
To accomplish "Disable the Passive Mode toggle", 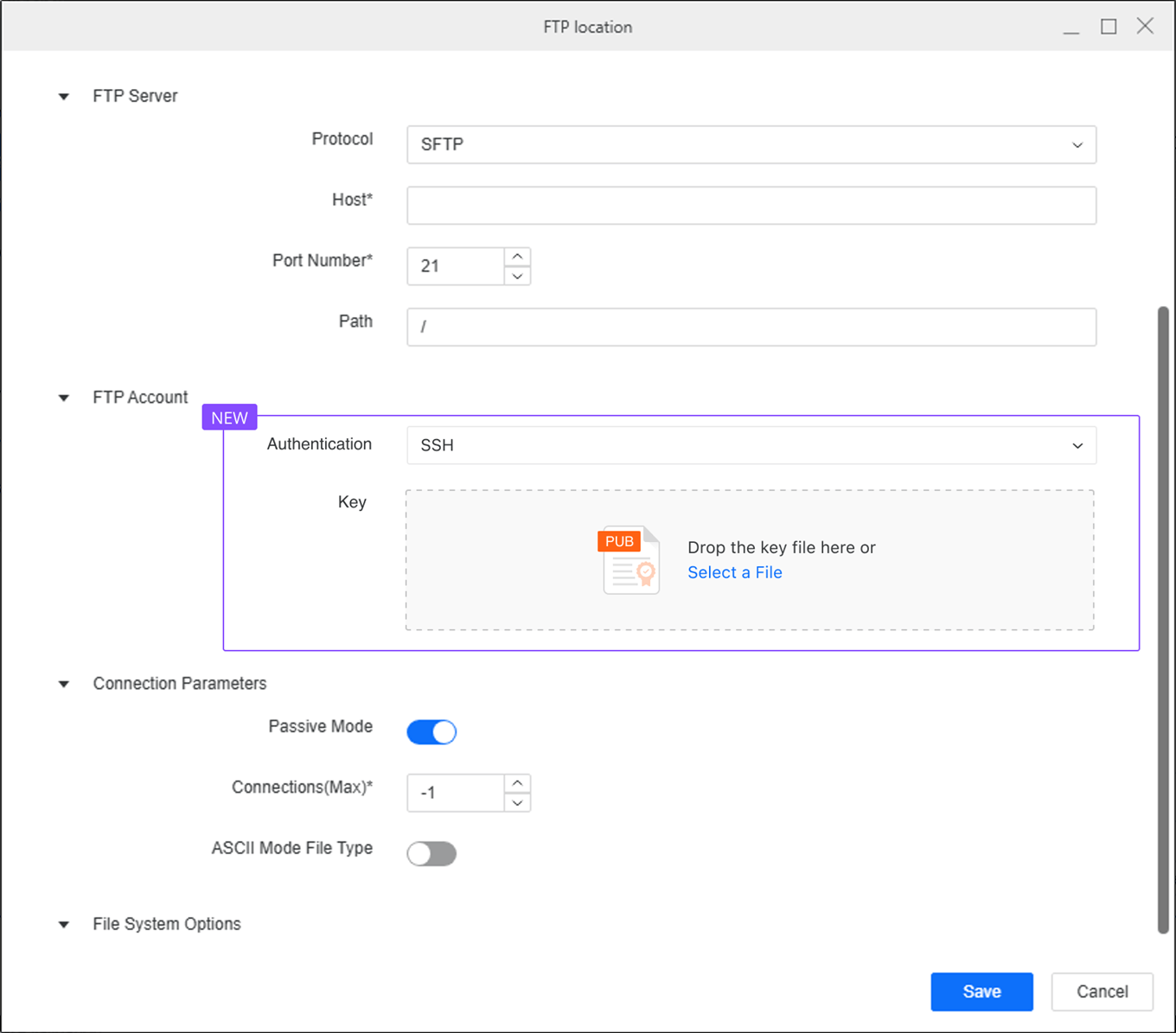I will [x=431, y=732].
